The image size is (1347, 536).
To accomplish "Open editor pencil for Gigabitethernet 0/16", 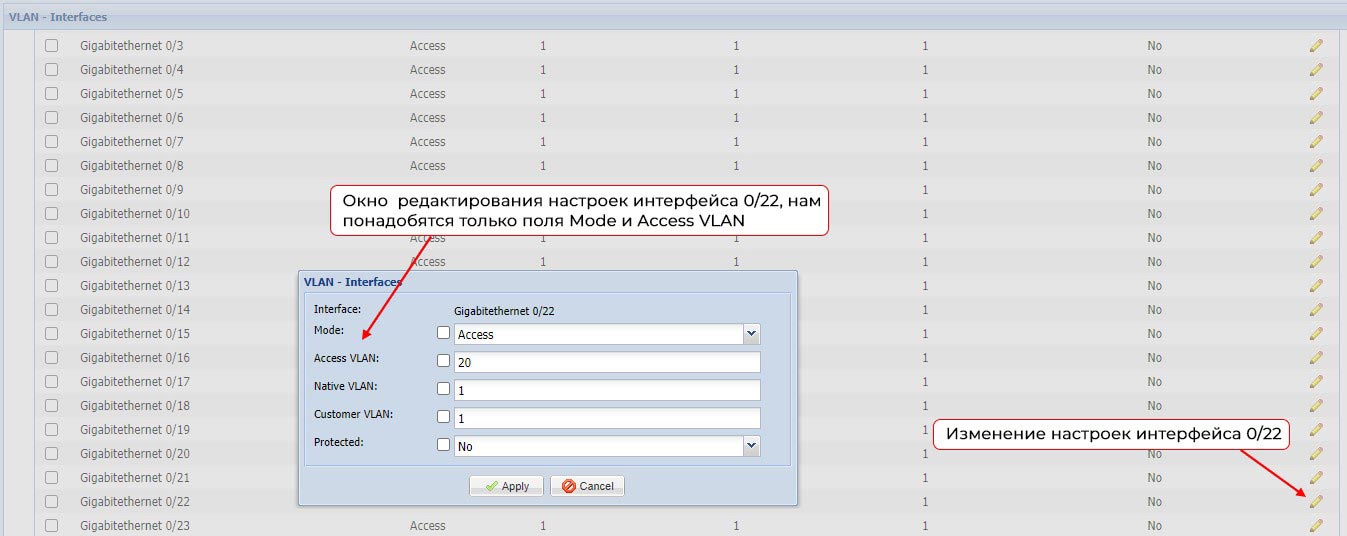I will pos(1316,358).
